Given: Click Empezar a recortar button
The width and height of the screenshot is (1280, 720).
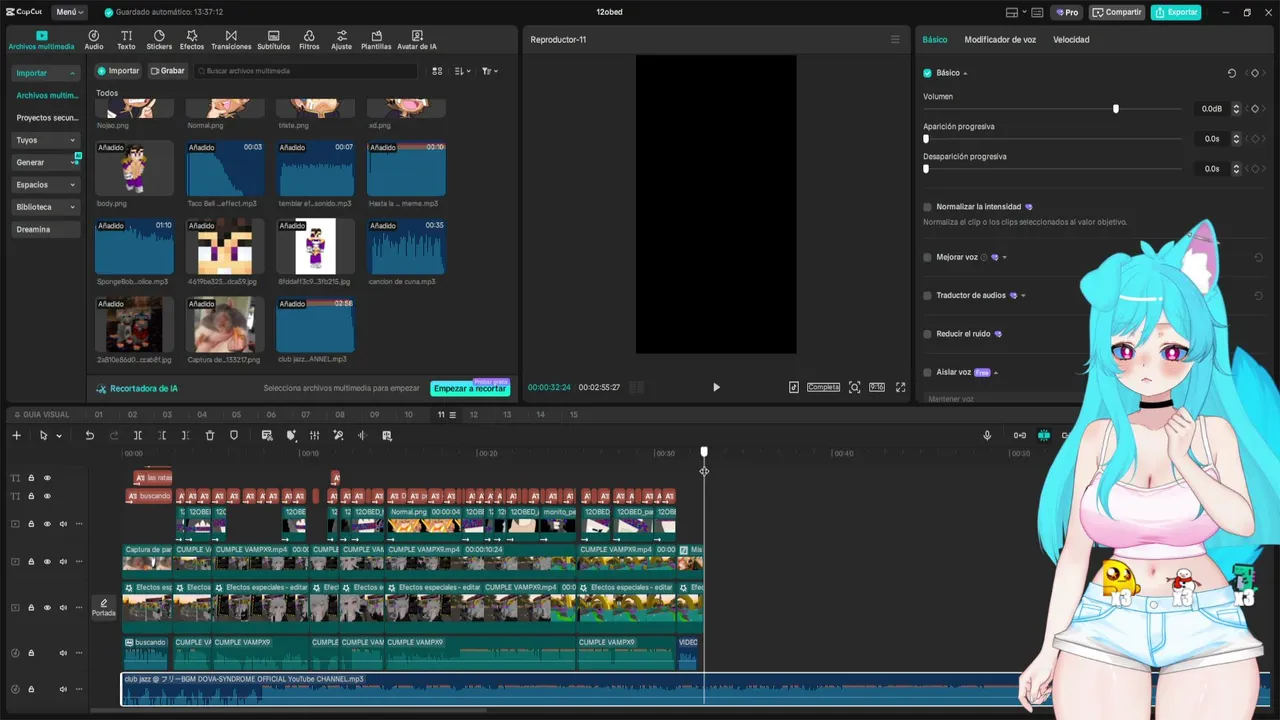Looking at the screenshot, I should click(470, 388).
